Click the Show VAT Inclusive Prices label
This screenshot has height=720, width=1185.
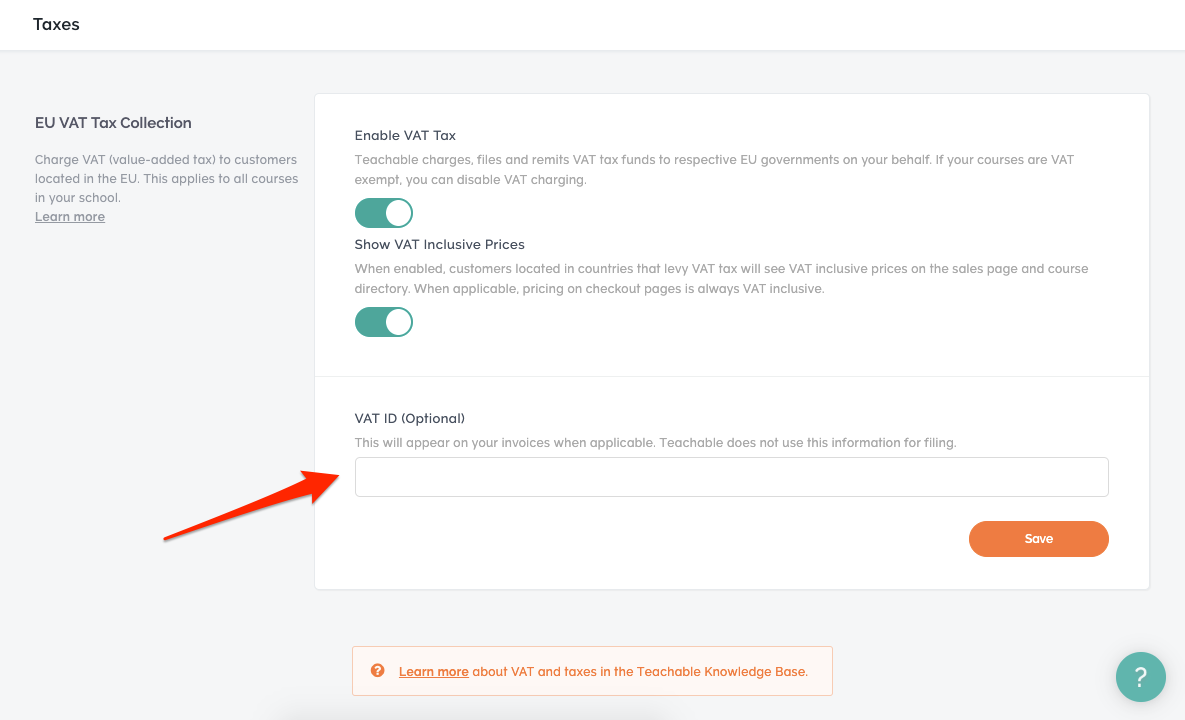pyautogui.click(x=439, y=245)
